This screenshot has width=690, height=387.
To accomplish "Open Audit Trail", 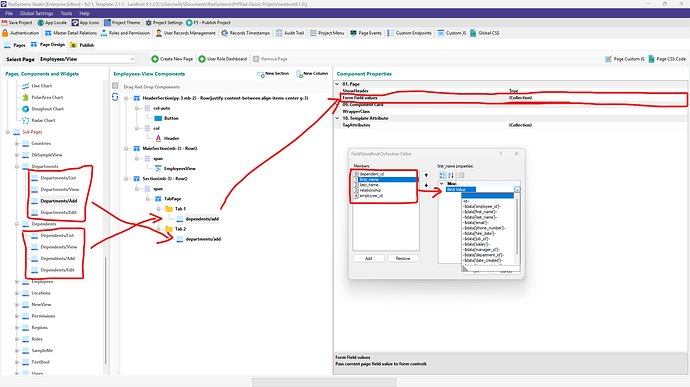I will click(x=290, y=33).
